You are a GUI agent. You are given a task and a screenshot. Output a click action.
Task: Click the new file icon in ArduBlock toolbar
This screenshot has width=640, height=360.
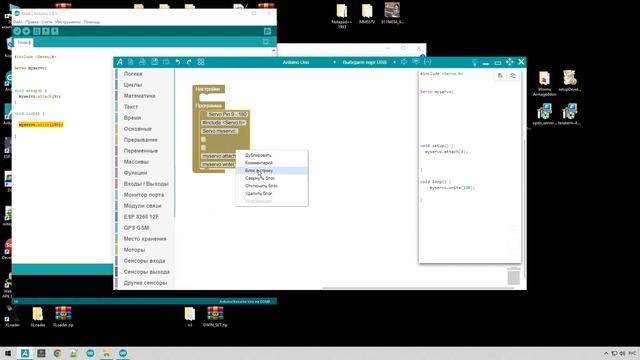coord(131,62)
